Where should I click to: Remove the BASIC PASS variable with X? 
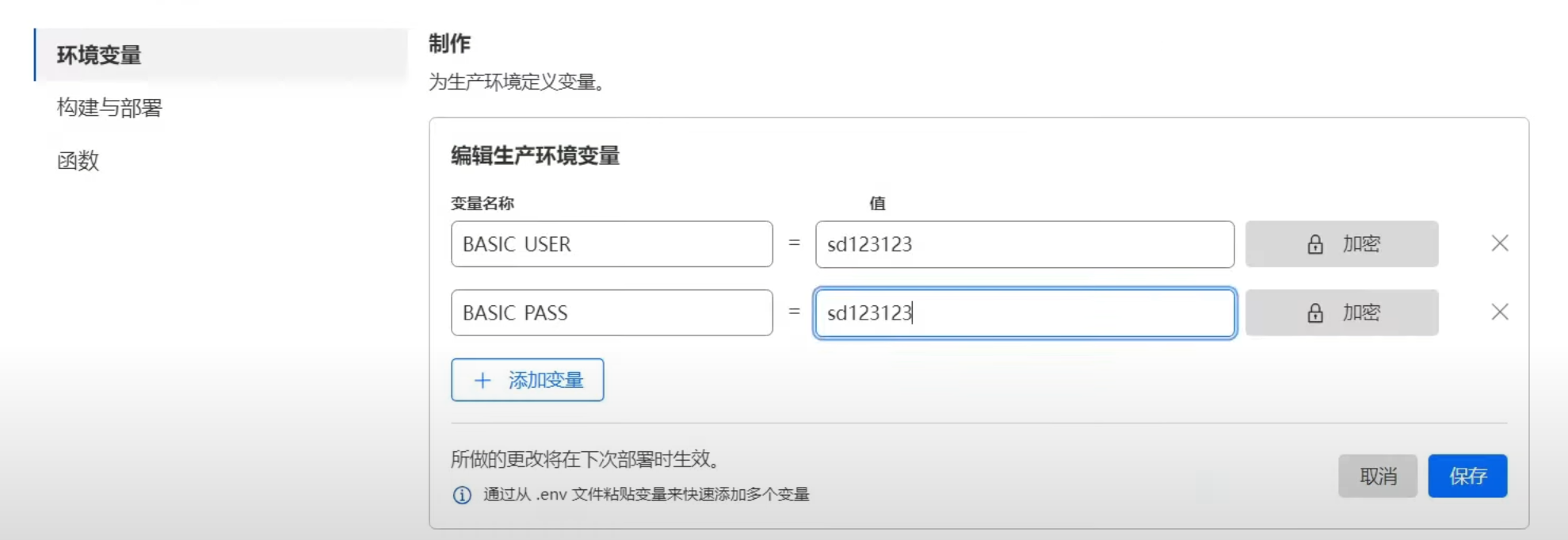(1500, 312)
